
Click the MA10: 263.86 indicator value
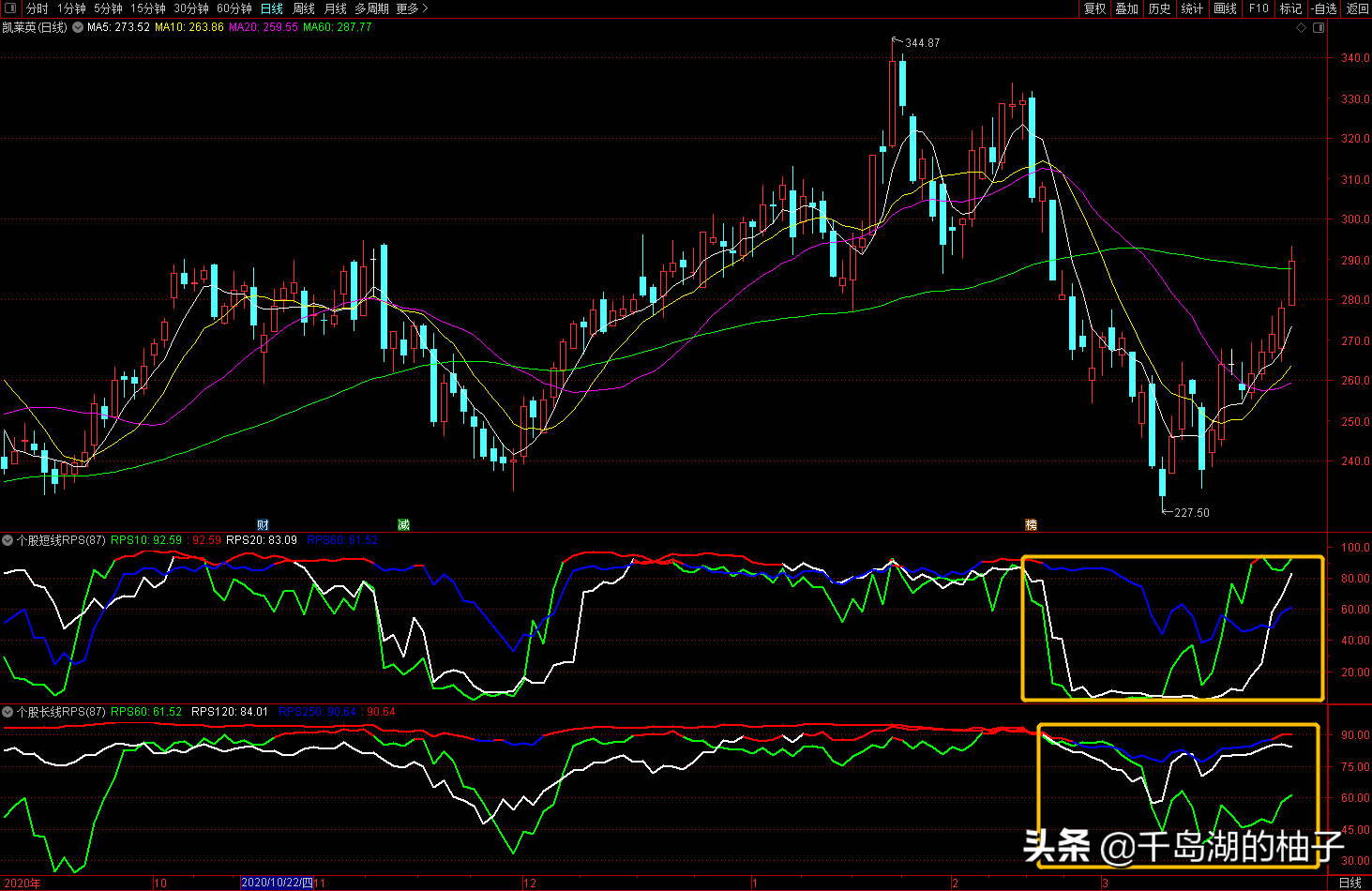189,27
